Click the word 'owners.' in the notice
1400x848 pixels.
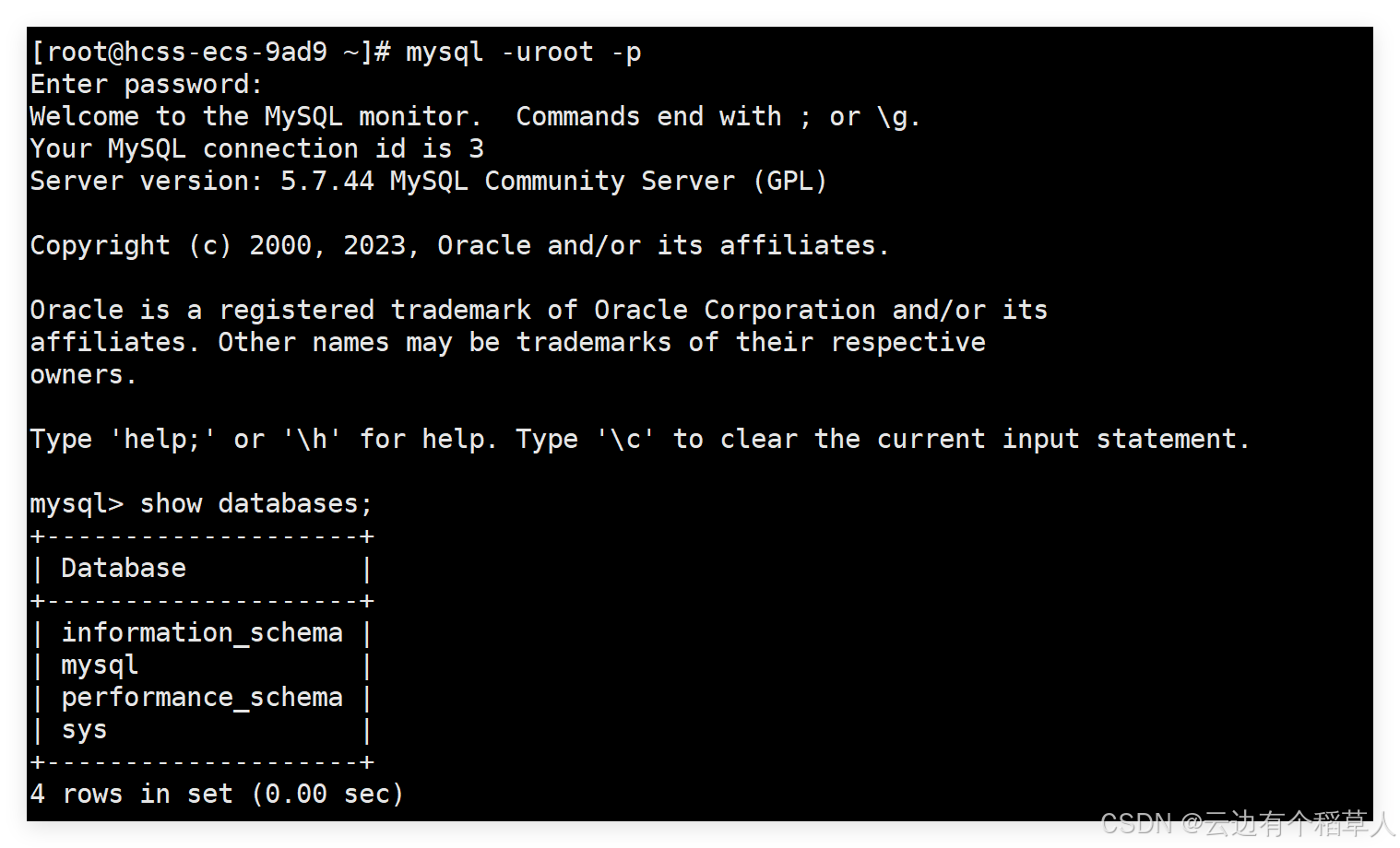click(83, 375)
